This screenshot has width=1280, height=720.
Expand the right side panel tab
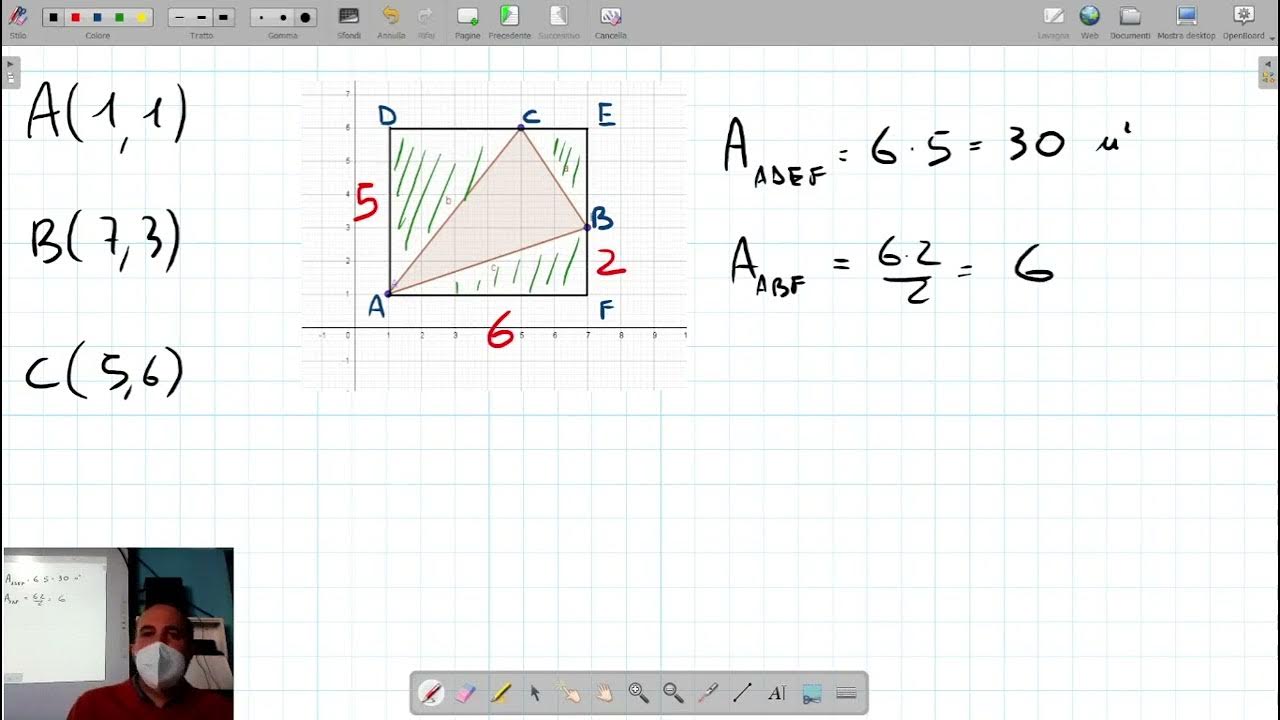click(1269, 72)
